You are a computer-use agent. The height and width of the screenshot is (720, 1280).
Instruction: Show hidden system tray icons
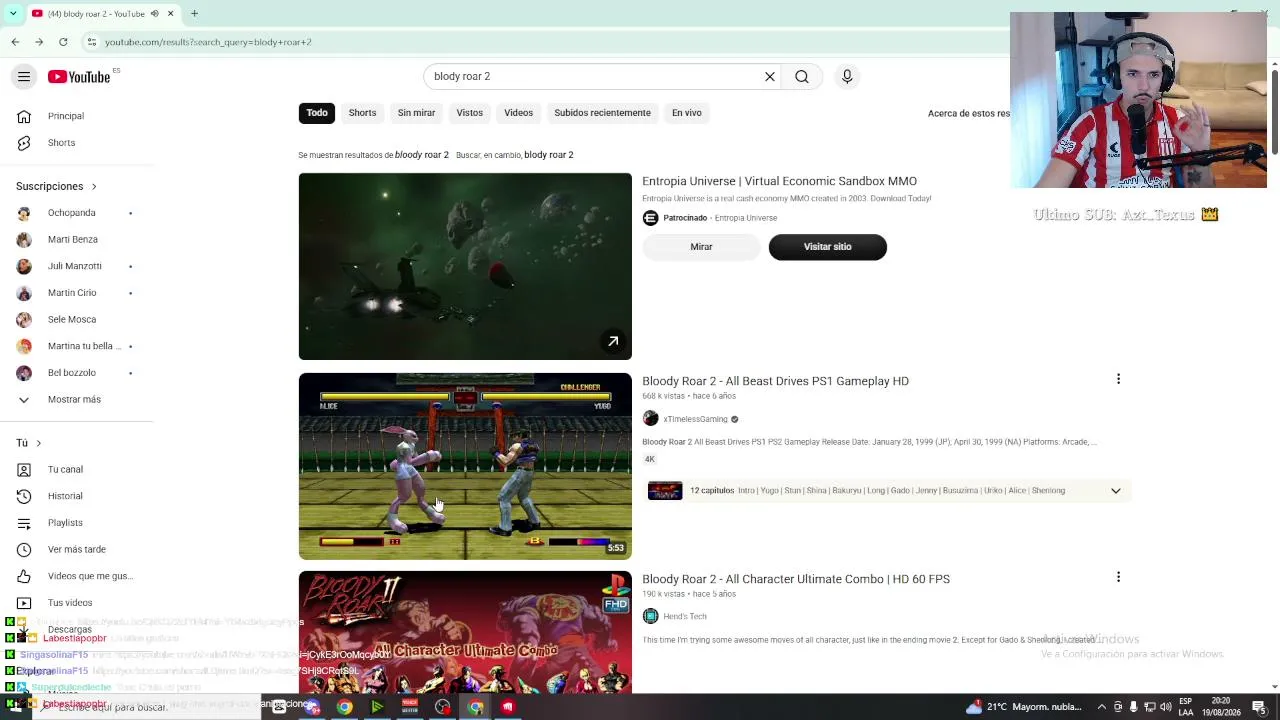click(x=1102, y=707)
